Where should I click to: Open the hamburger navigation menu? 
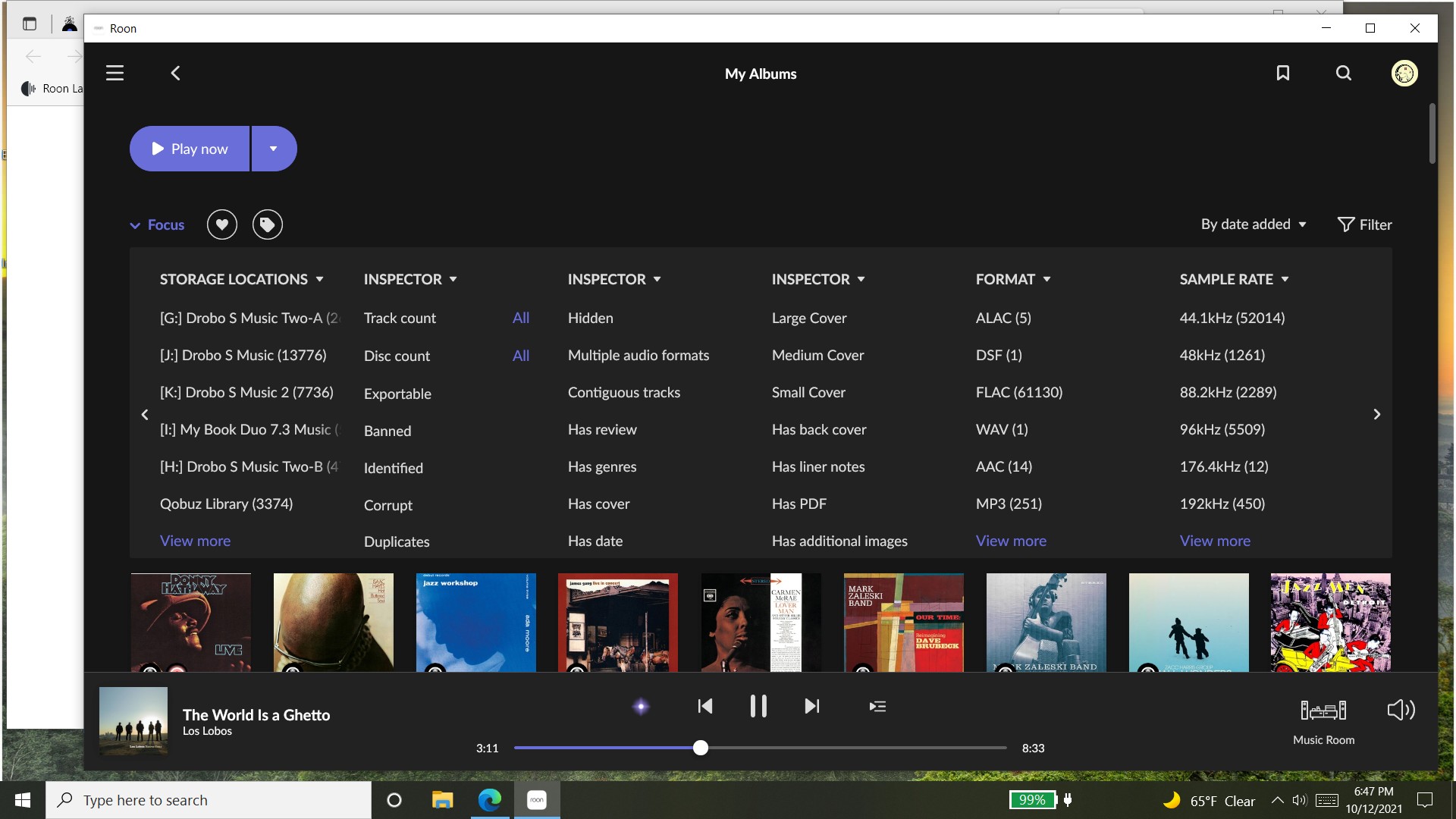pyautogui.click(x=115, y=74)
